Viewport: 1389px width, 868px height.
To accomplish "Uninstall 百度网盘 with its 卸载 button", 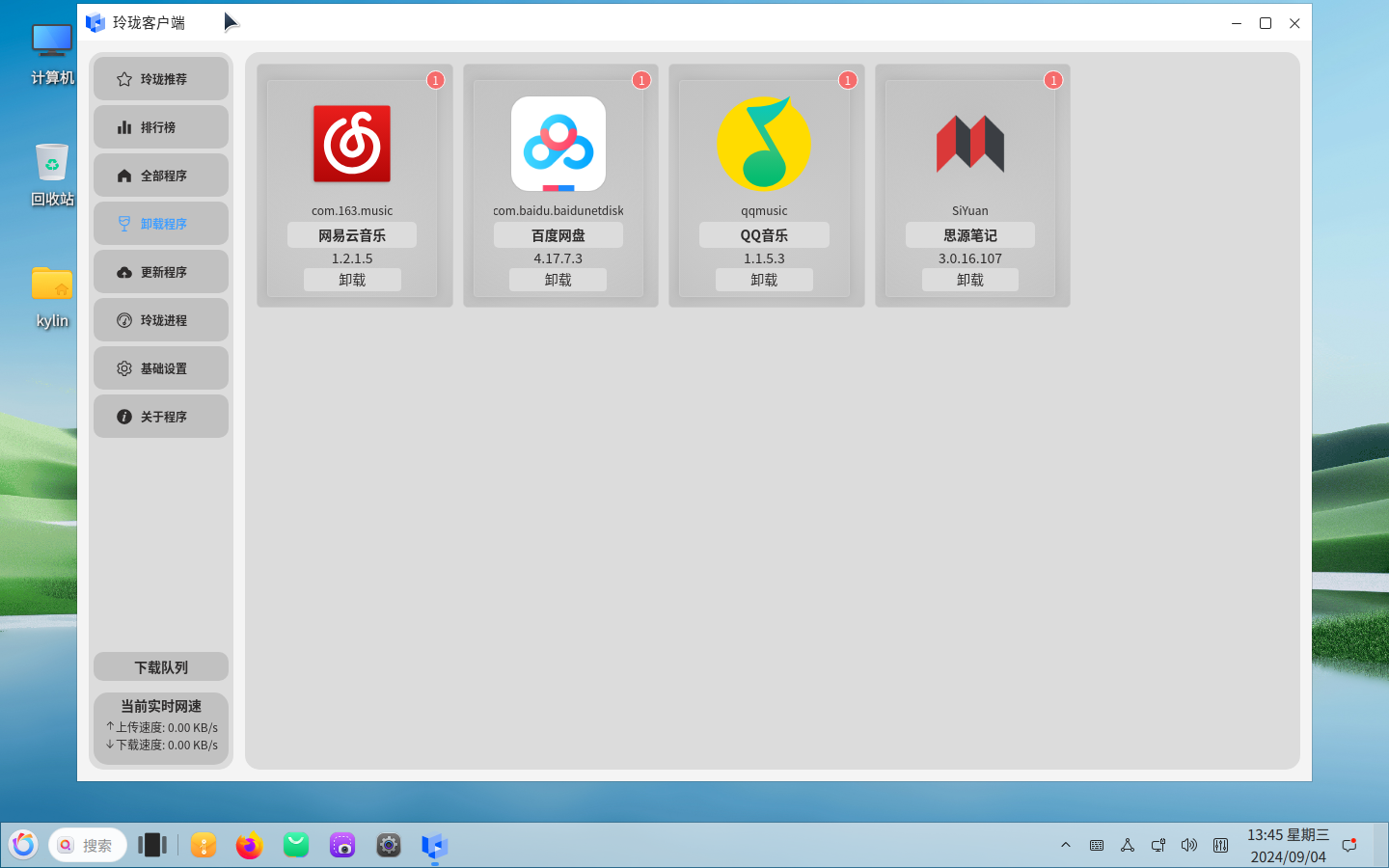I will click(558, 280).
